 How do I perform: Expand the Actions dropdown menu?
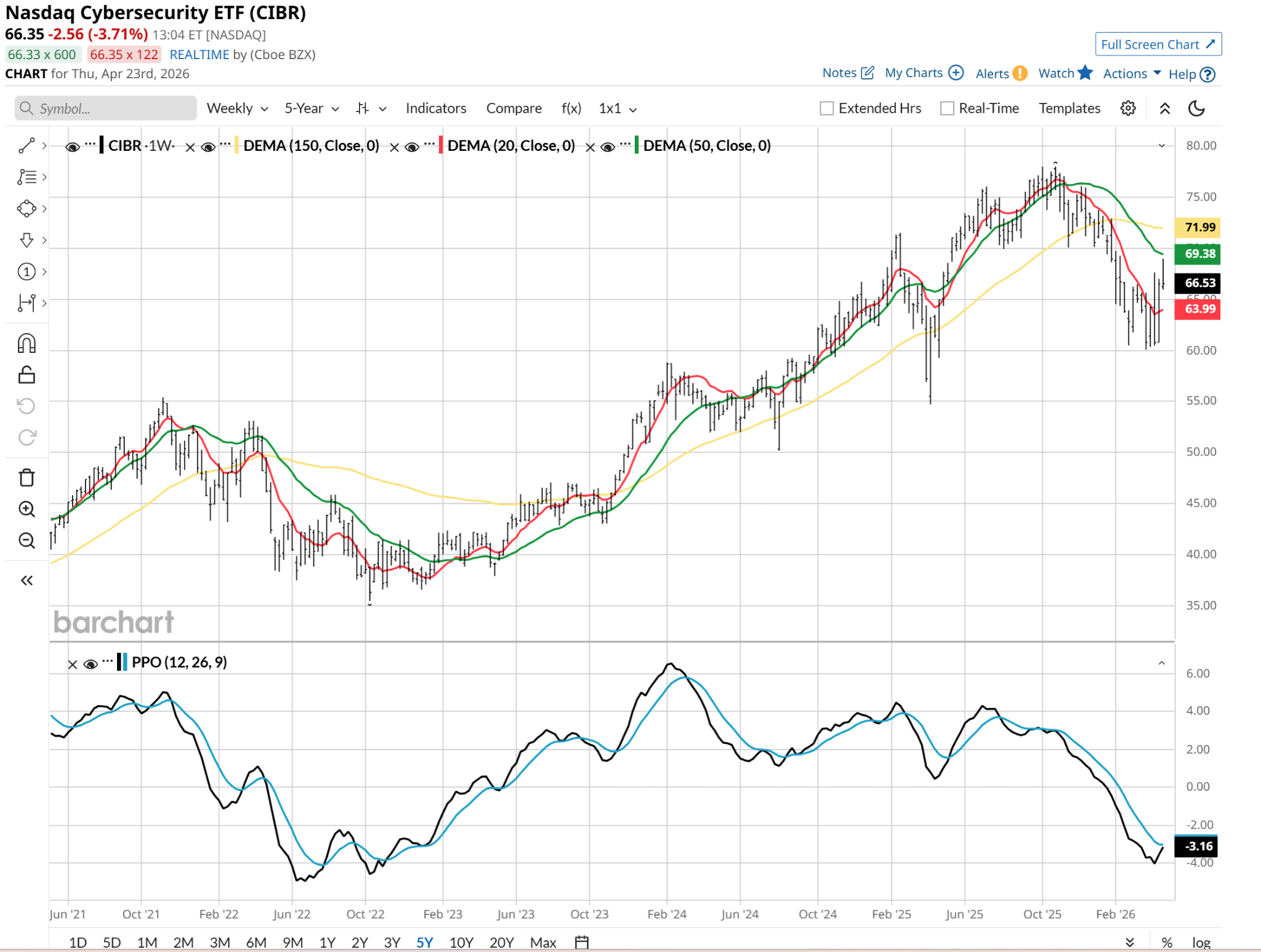point(1132,74)
